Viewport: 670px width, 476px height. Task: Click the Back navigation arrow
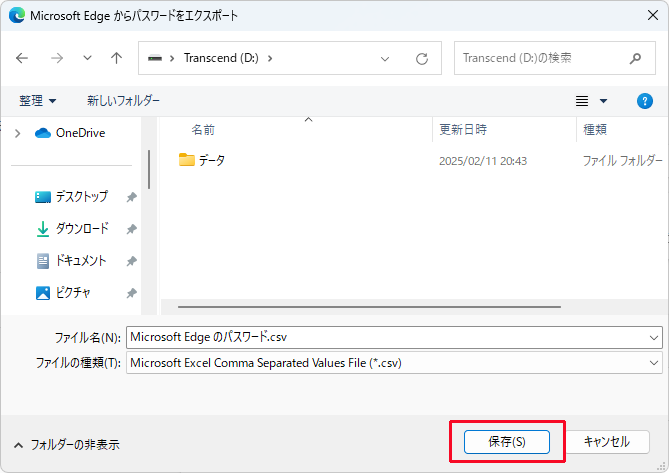point(23,58)
